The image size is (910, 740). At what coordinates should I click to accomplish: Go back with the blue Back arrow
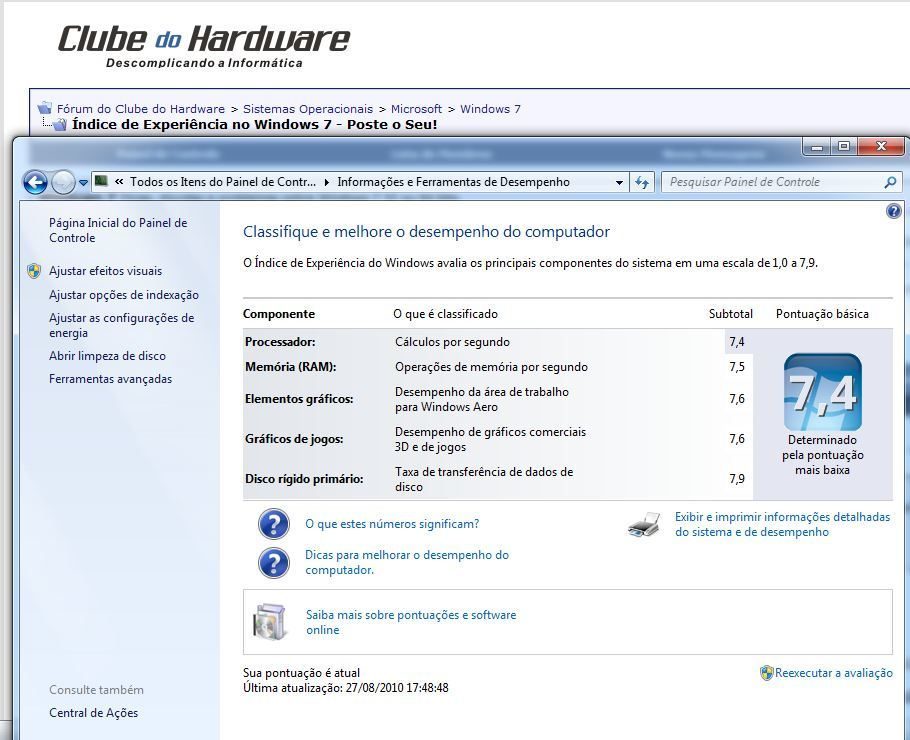click(x=35, y=183)
